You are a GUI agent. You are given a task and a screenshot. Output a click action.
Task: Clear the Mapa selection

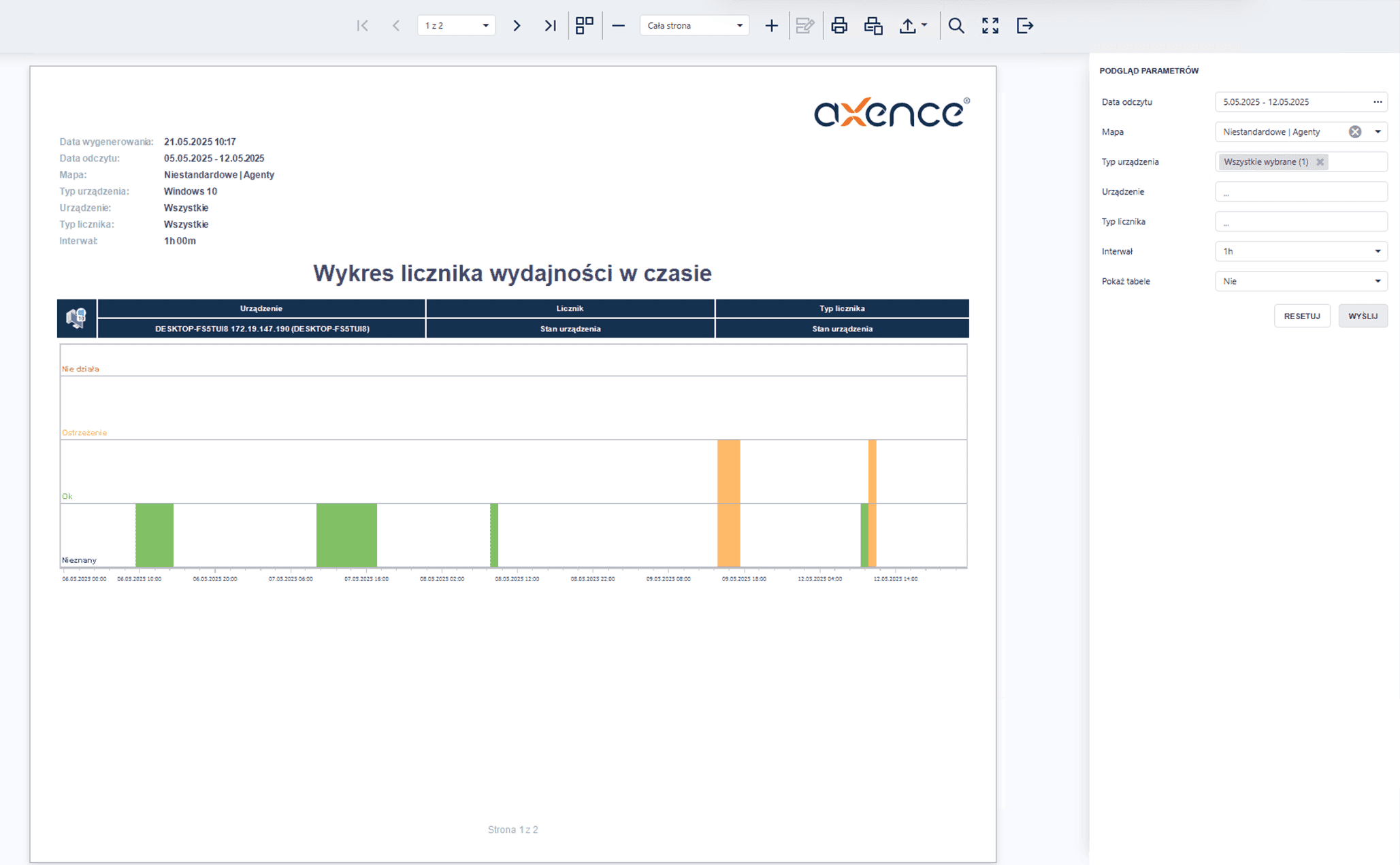[1355, 132]
